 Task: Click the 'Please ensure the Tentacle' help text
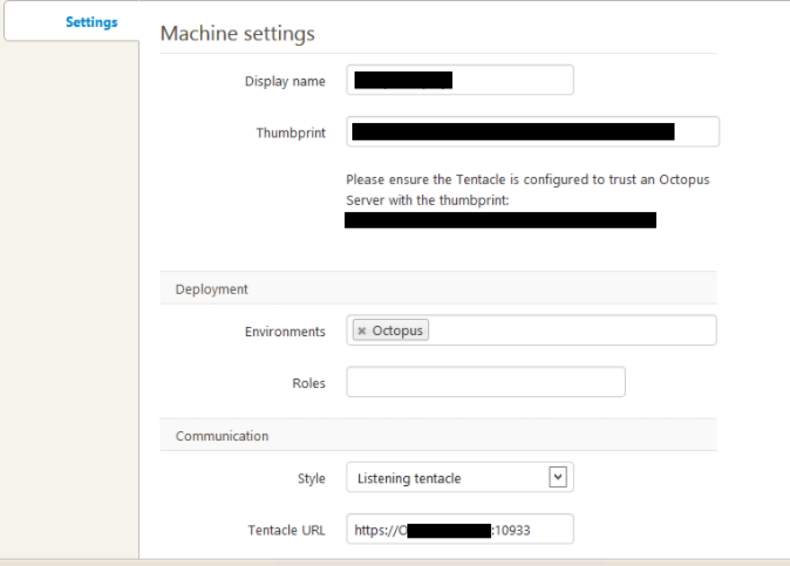(x=528, y=190)
